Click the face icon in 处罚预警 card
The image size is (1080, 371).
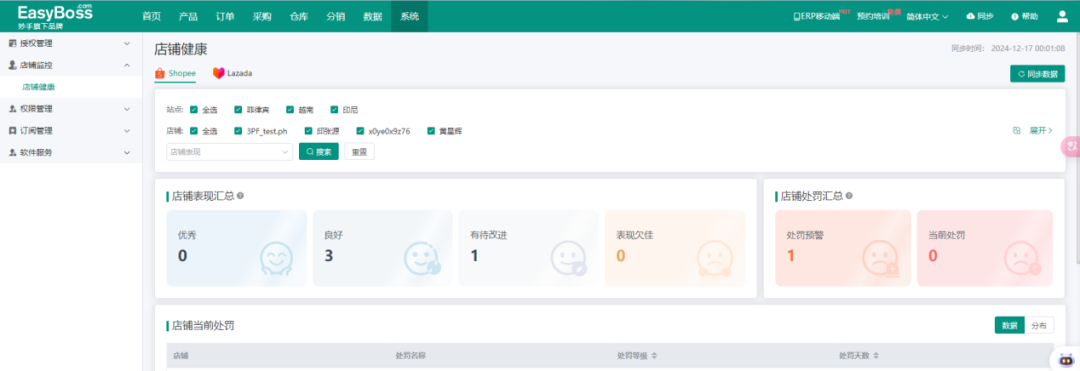point(881,259)
